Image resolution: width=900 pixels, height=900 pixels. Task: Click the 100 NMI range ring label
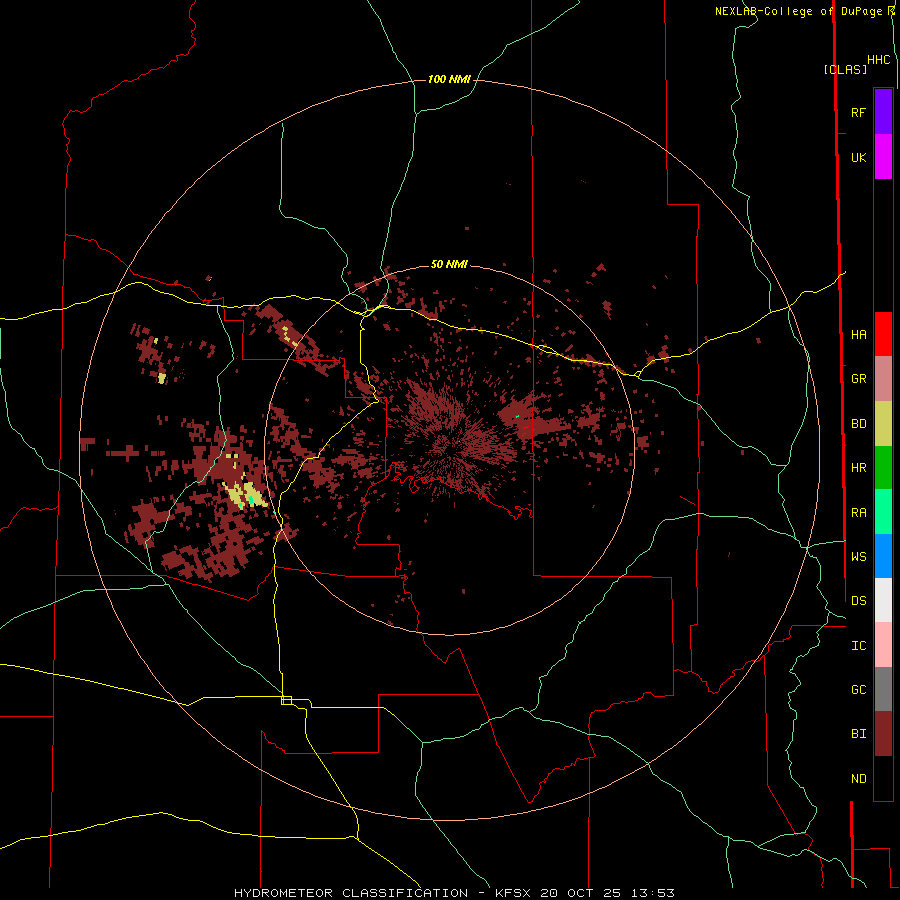(x=449, y=79)
